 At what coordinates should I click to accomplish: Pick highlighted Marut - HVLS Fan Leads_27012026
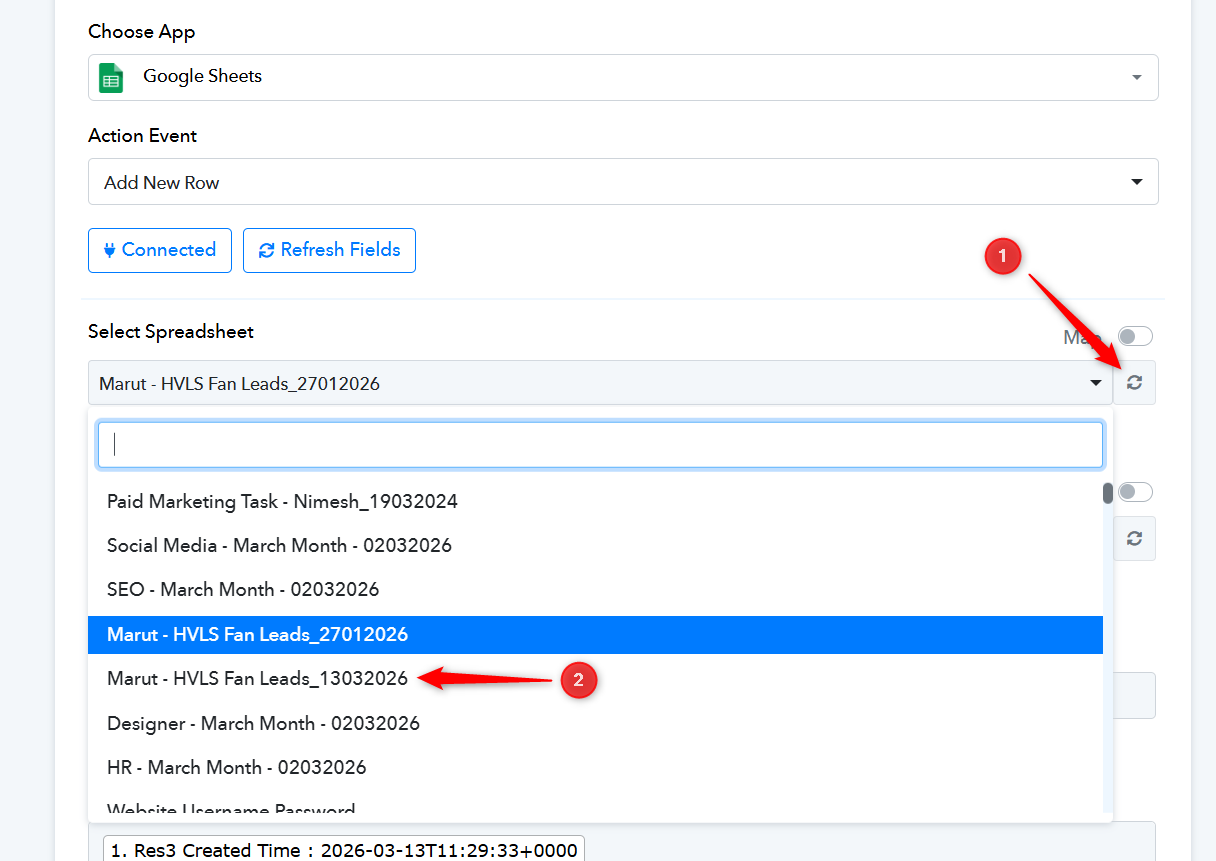257,635
